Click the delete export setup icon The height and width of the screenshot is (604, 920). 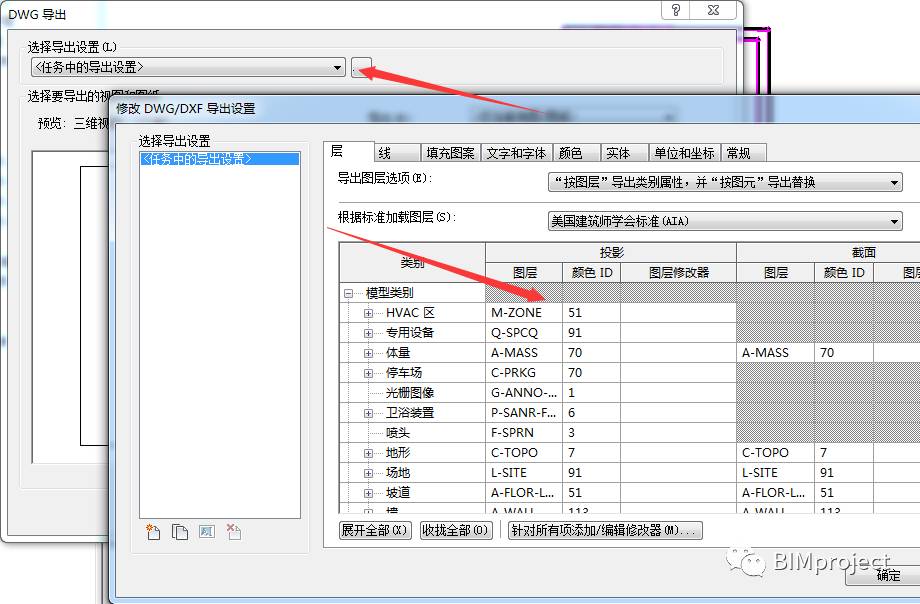tap(234, 532)
